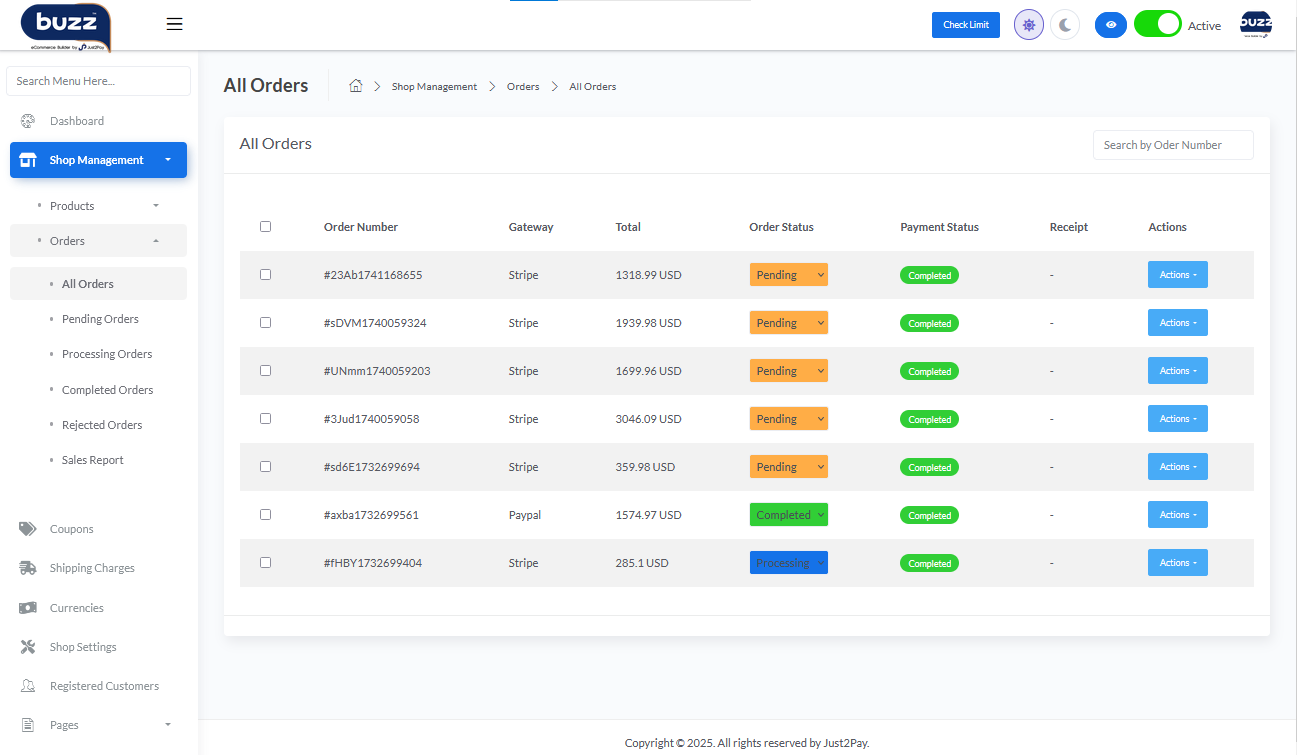The height and width of the screenshot is (755, 1297).
Task: Click the Shipping Charges truck icon
Action: click(28, 568)
